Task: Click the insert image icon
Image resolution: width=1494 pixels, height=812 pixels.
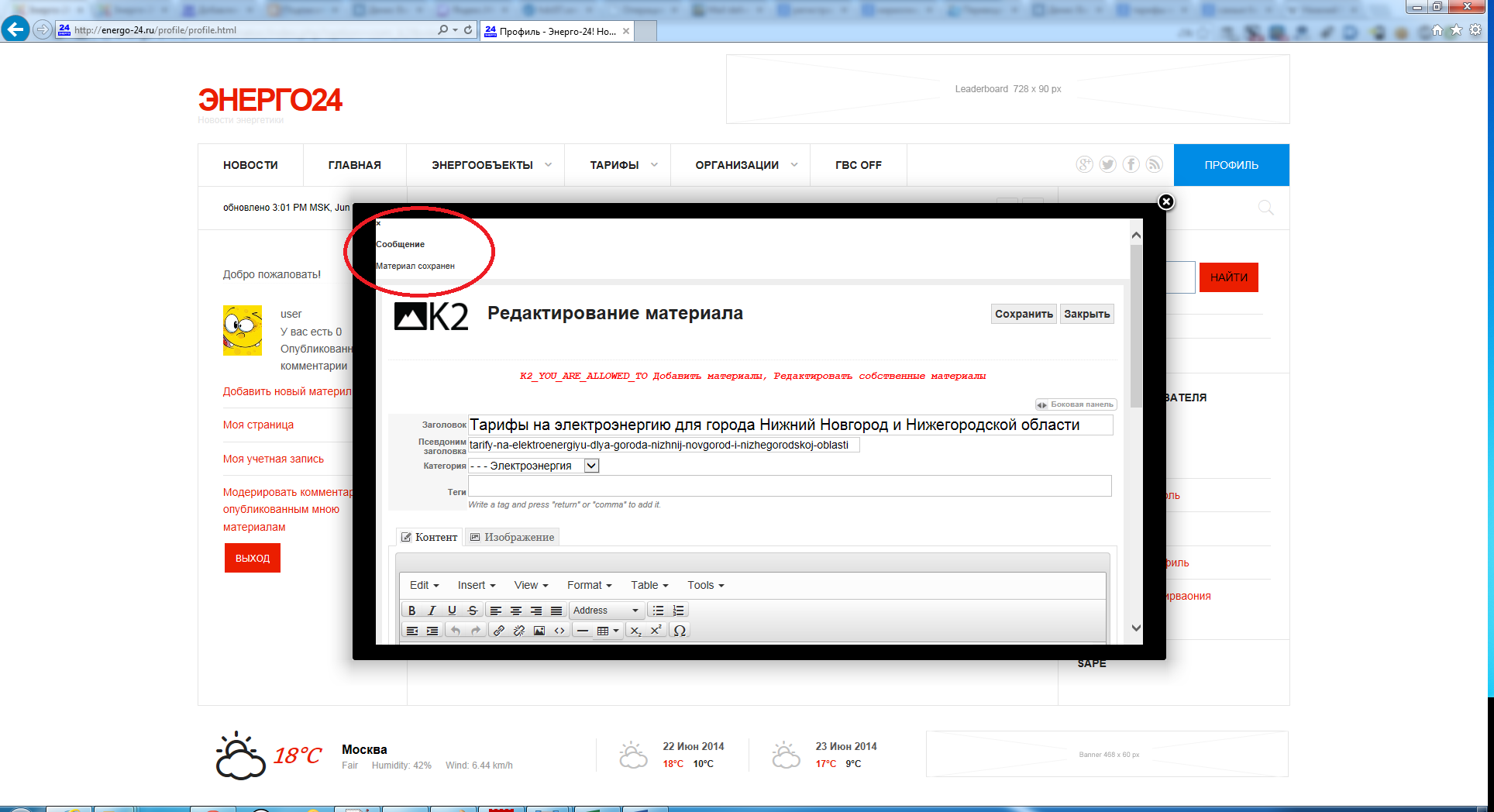Action: (x=539, y=631)
